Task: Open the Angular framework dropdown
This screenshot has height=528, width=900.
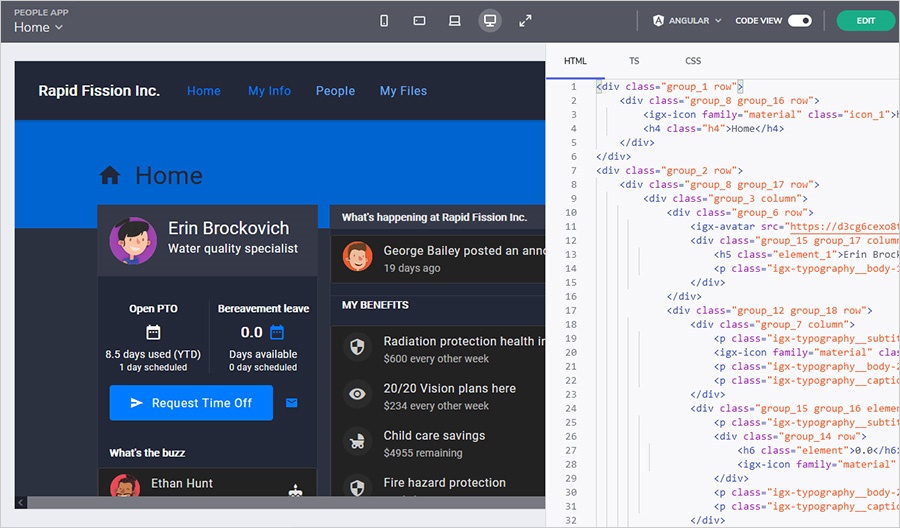Action: (x=687, y=21)
